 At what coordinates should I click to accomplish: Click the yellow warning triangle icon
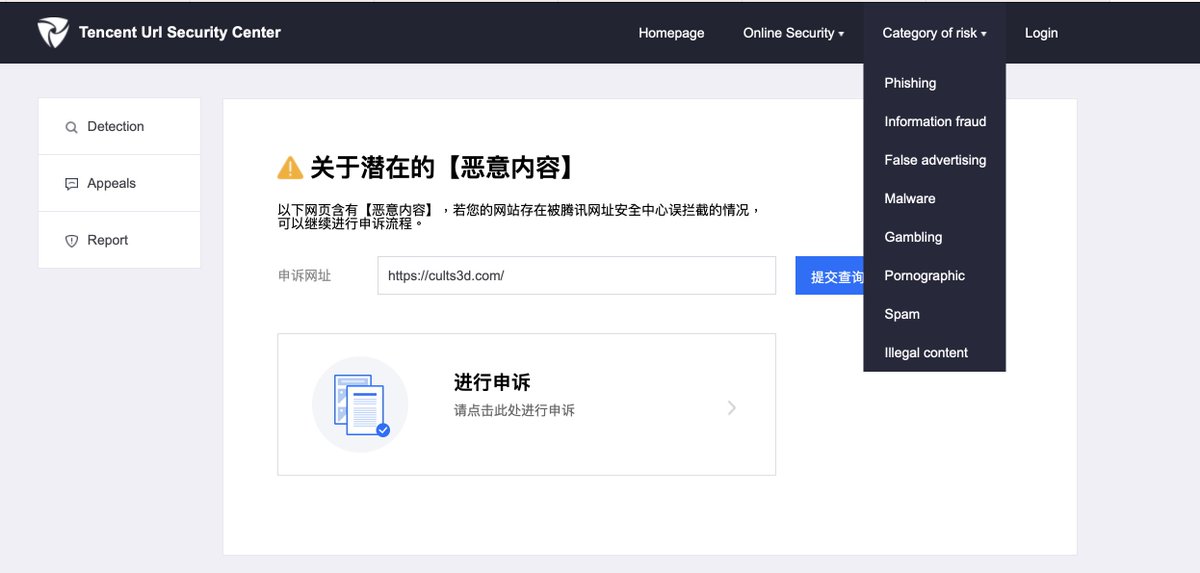click(290, 167)
